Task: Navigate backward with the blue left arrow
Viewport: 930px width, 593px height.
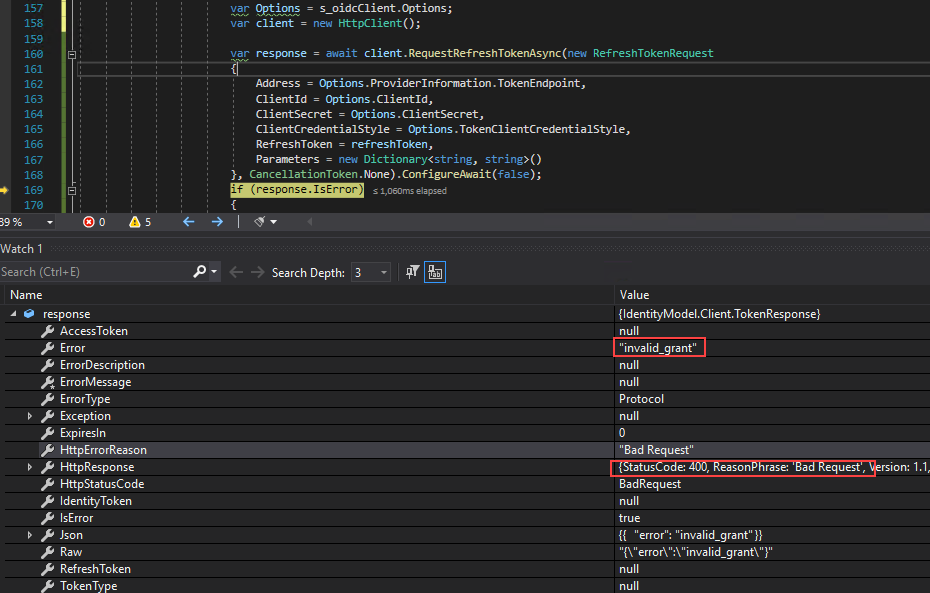Action: coord(189,222)
